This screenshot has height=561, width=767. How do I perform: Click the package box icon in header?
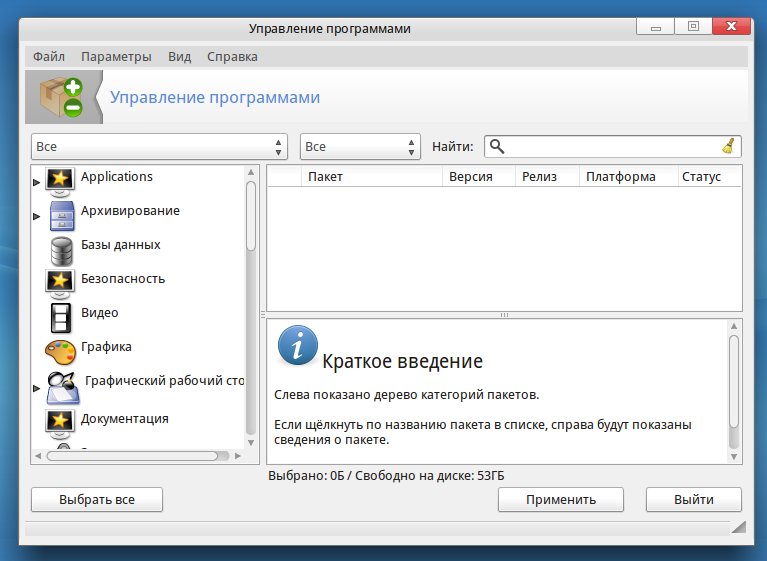[62, 97]
